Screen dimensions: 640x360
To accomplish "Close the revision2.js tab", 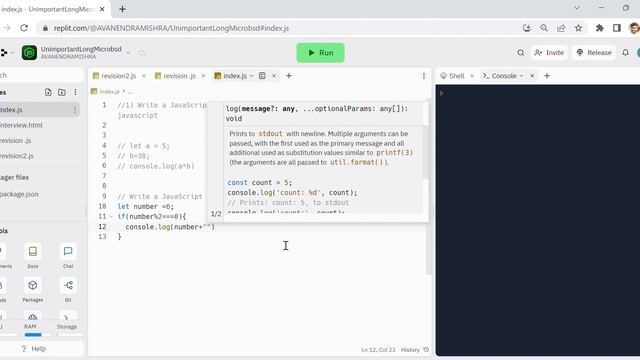I will coord(144,76).
